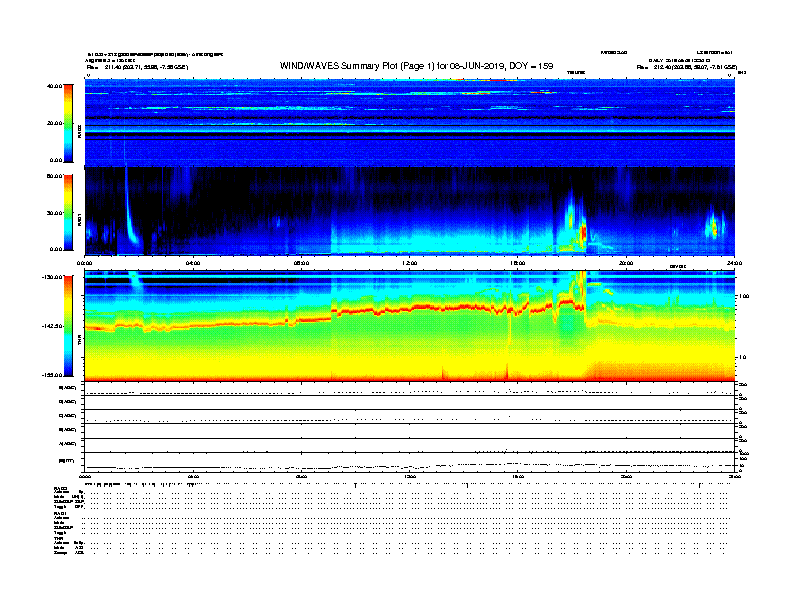Click the red plasma line near 12:00
The height and width of the screenshot is (612, 792).
410,309
